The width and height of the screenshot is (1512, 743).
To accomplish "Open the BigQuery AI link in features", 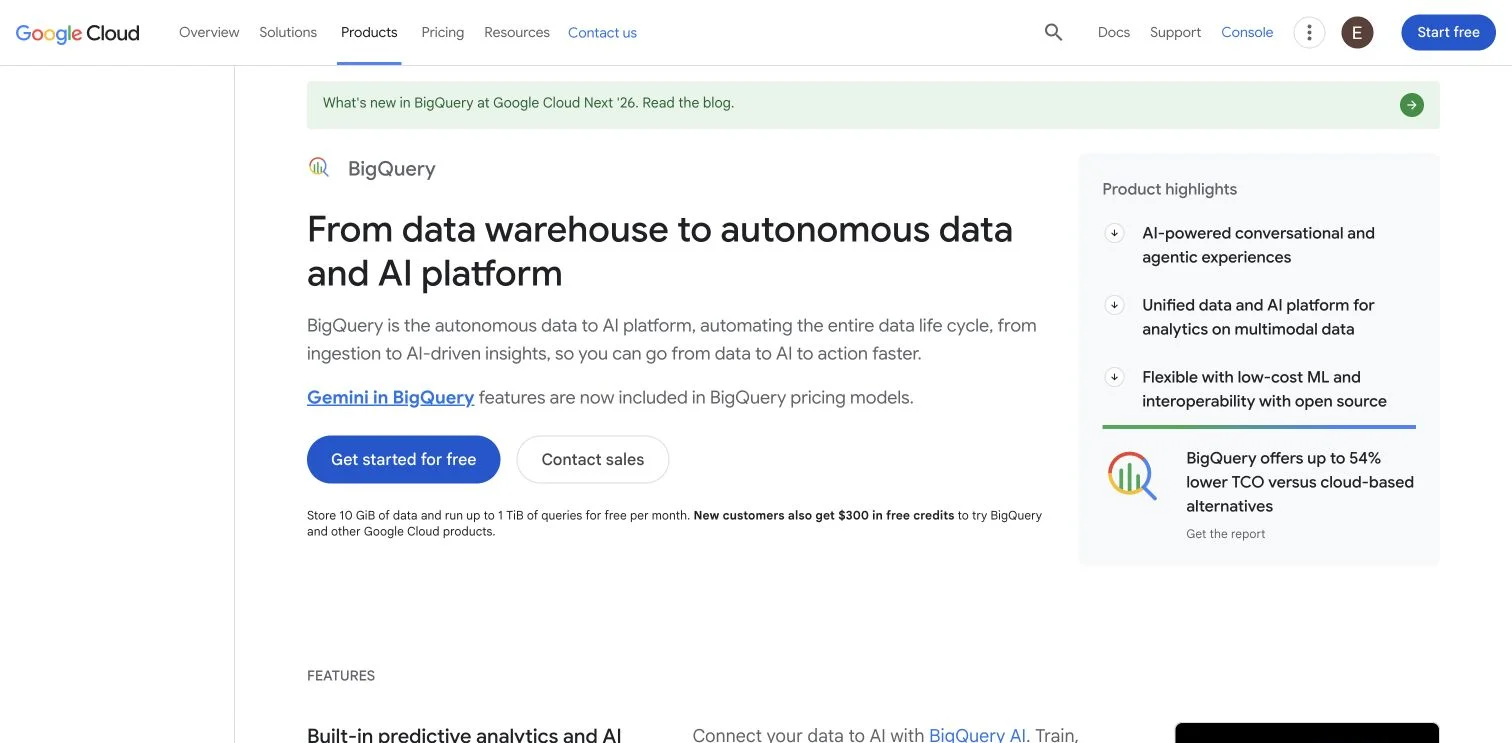I will pos(978,735).
